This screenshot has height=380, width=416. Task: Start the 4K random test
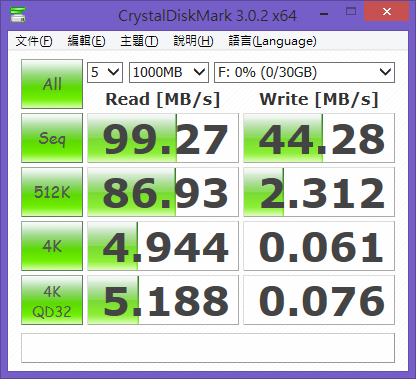tap(52, 246)
